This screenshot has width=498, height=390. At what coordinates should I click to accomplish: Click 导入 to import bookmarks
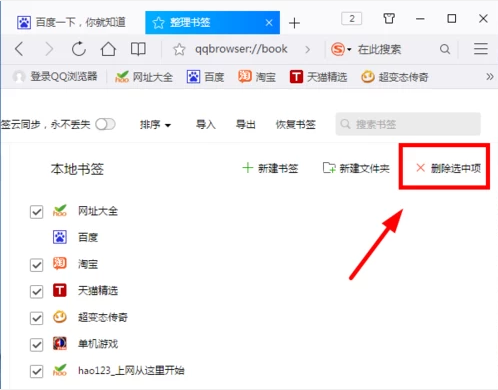tap(206, 125)
